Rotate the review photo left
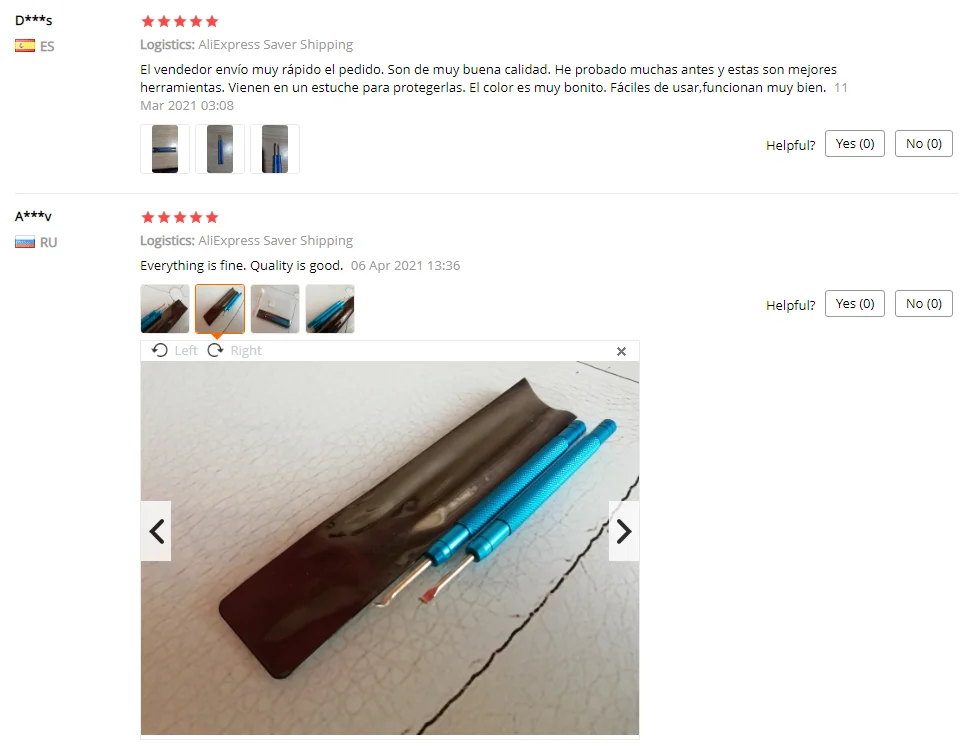Image resolution: width=963 pixels, height=749 pixels. pos(174,351)
